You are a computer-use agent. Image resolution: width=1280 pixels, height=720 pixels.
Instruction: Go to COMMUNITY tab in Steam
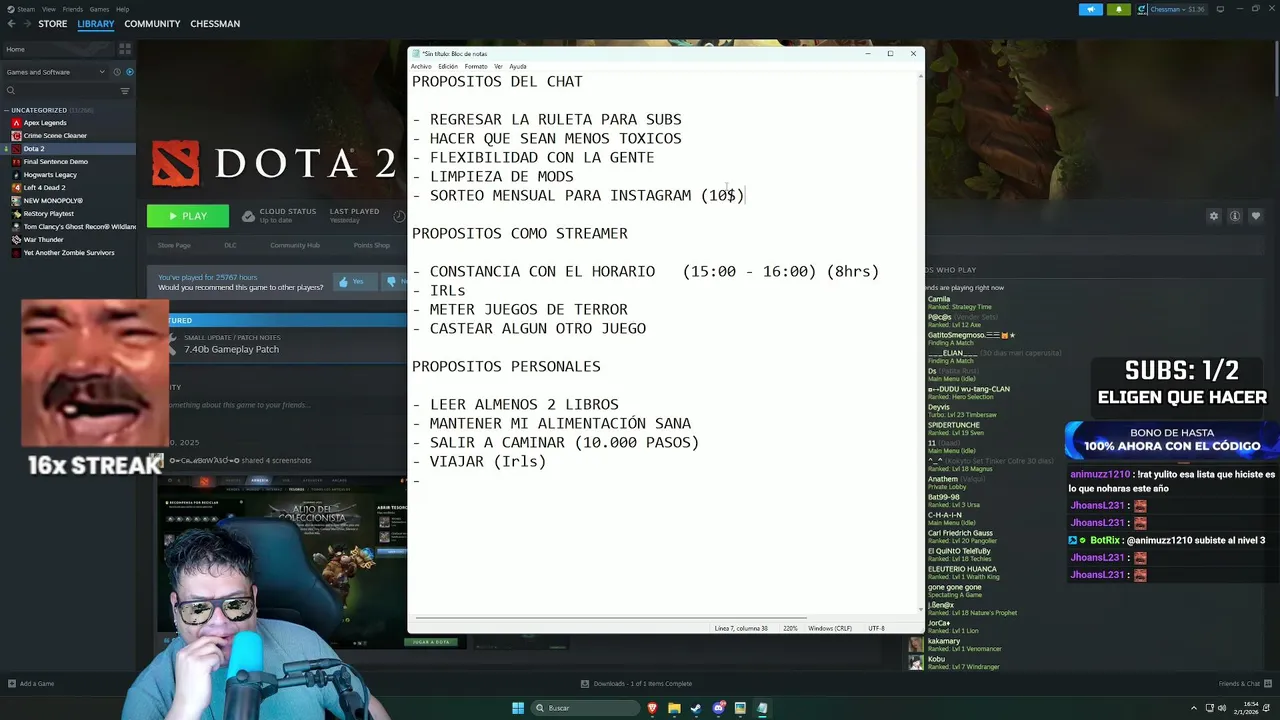(x=152, y=24)
